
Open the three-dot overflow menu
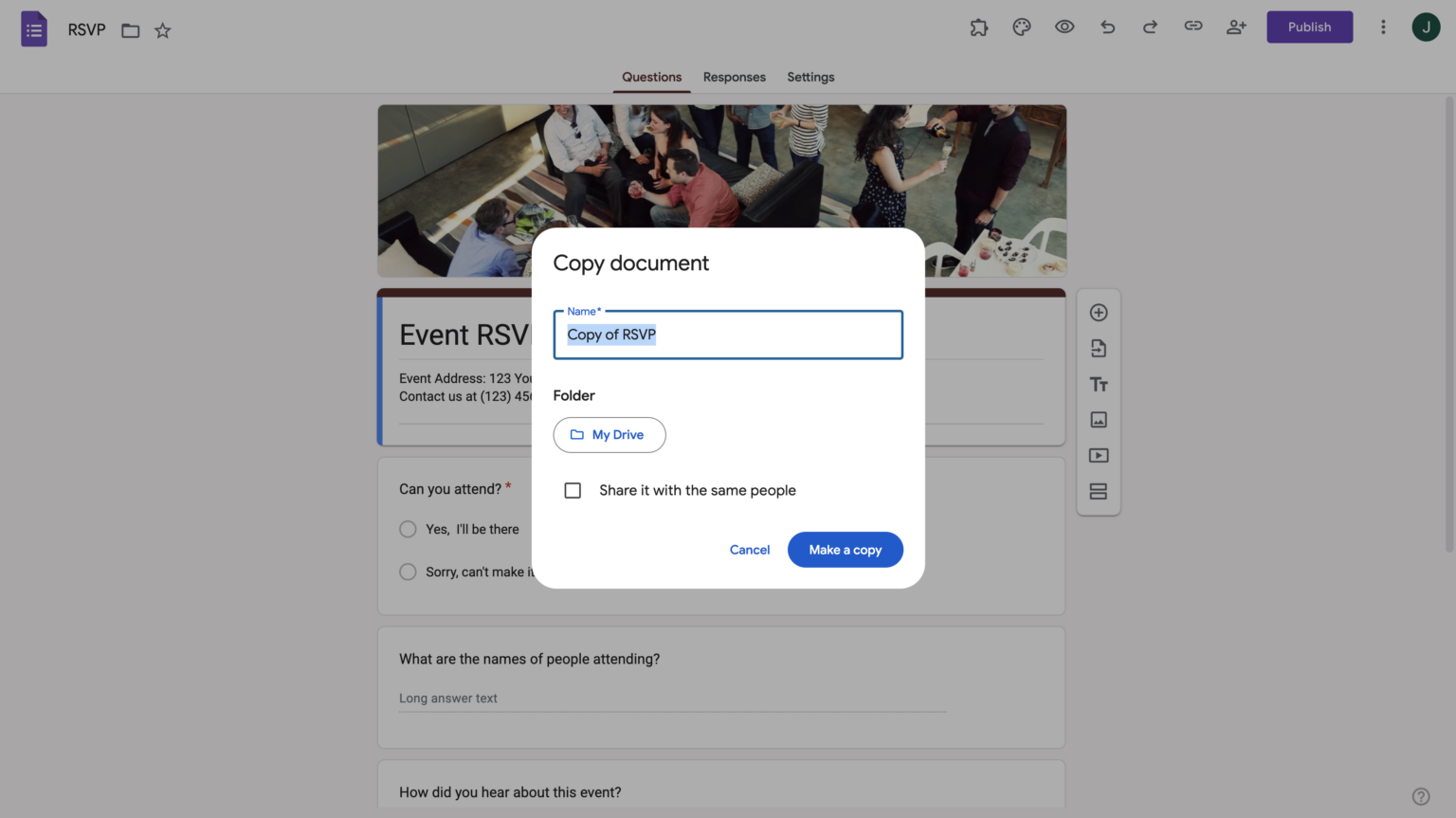click(1383, 27)
